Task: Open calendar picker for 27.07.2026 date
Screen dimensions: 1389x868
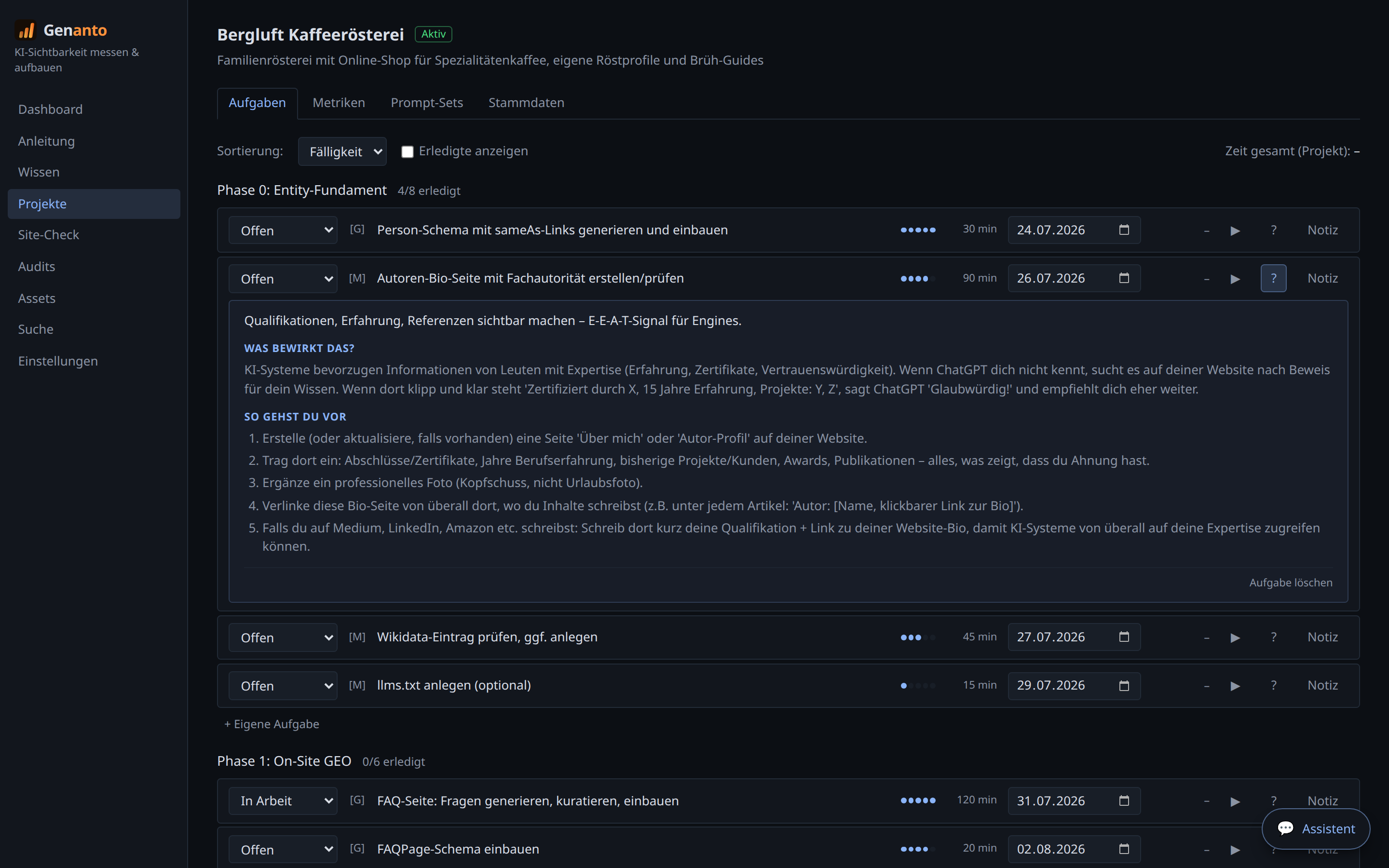Action: [x=1124, y=637]
